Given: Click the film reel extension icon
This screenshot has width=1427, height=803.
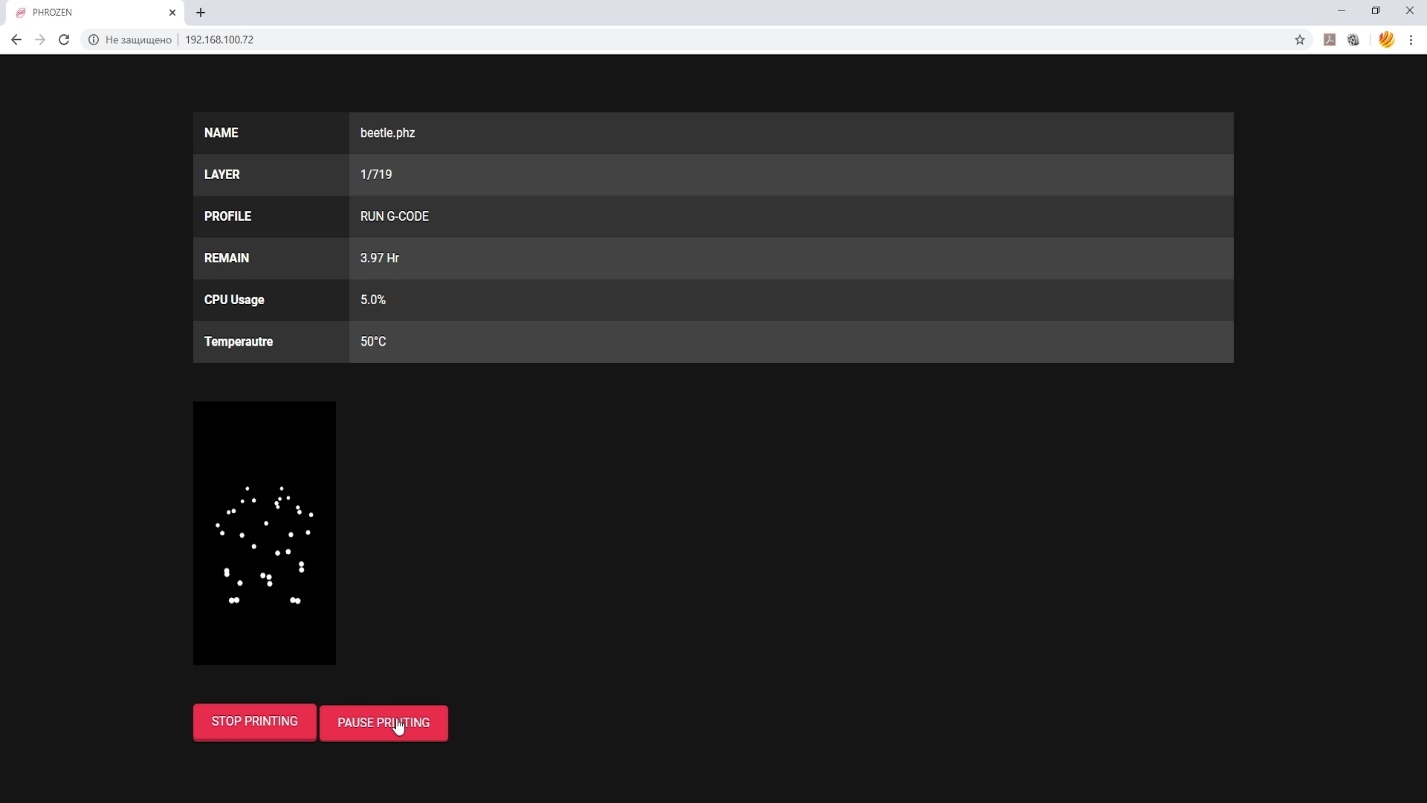Looking at the screenshot, I should tap(1353, 40).
